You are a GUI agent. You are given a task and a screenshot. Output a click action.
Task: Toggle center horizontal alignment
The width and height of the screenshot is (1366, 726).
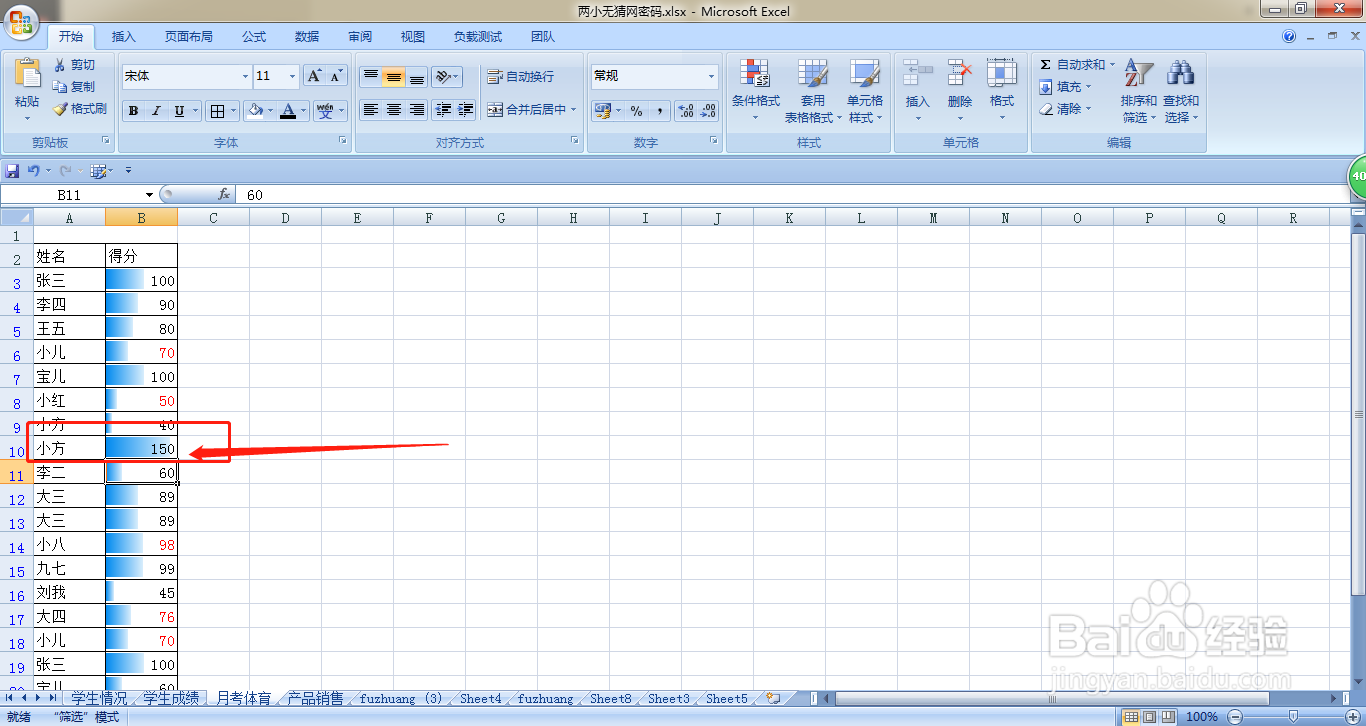tap(394, 110)
